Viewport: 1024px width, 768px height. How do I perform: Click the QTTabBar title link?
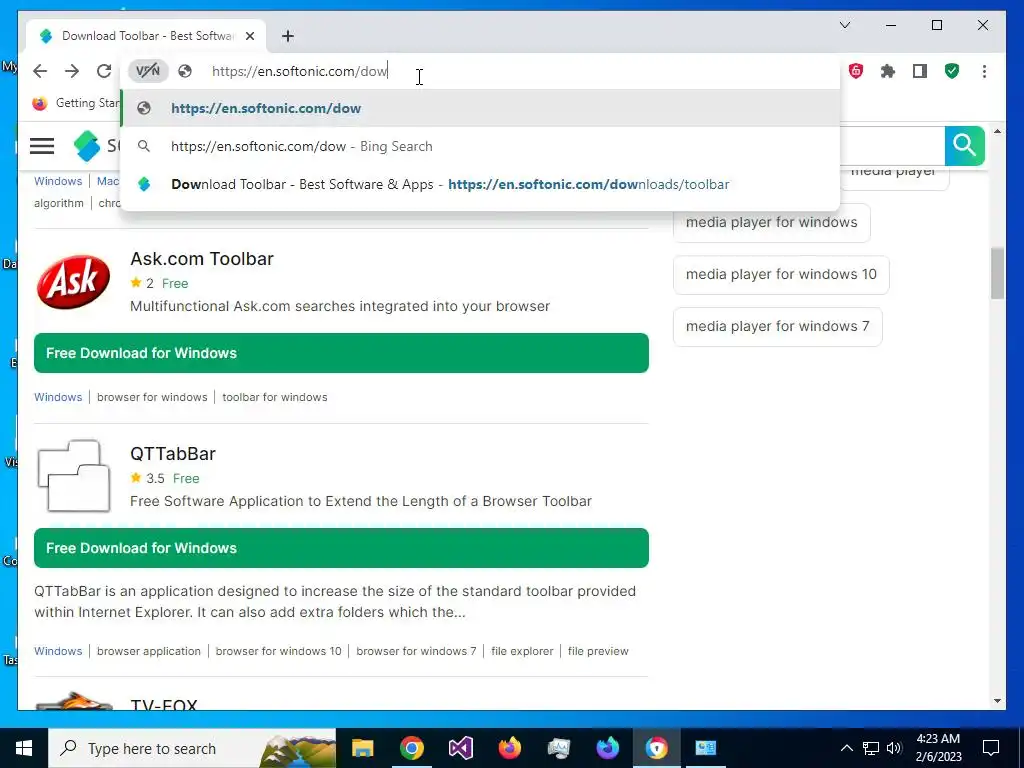tap(172, 454)
